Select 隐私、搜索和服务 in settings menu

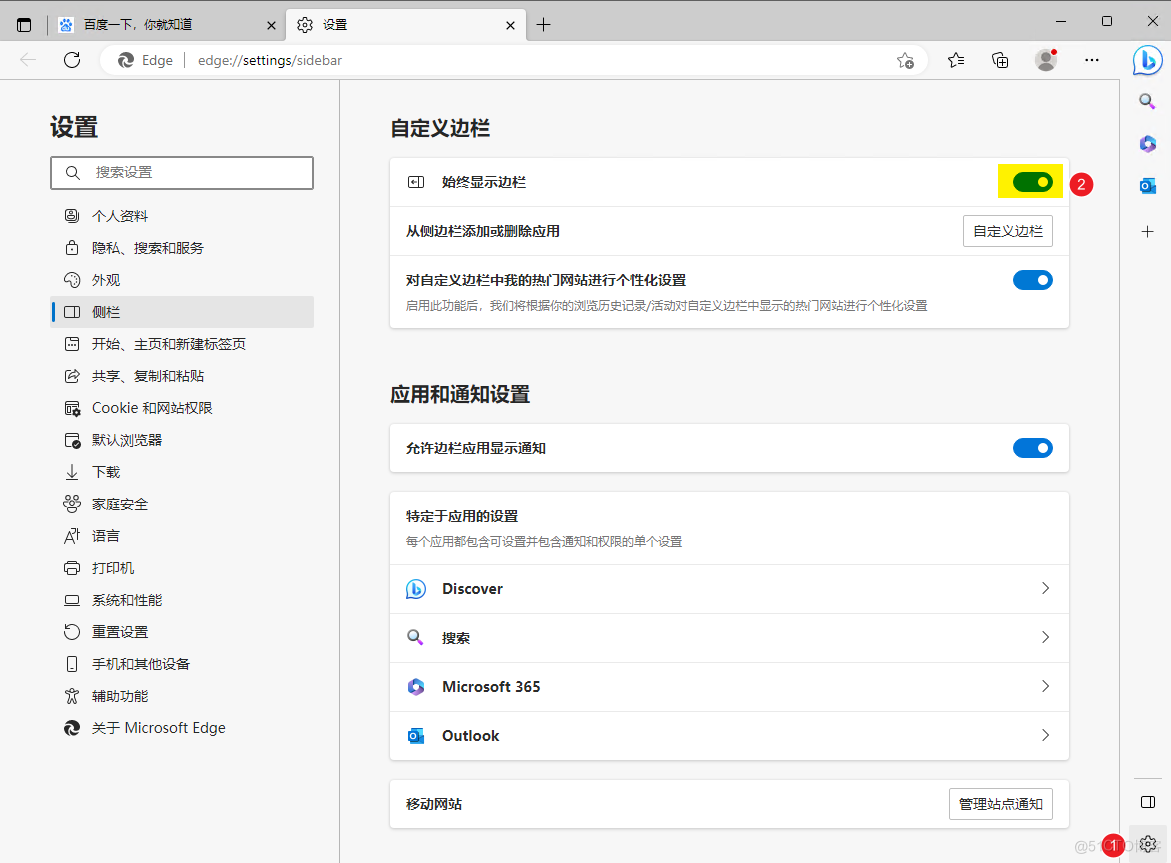147,248
